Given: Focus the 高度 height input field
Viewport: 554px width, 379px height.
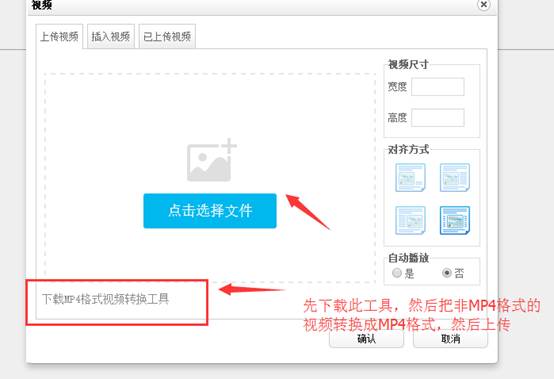Looking at the screenshot, I should click(438, 118).
